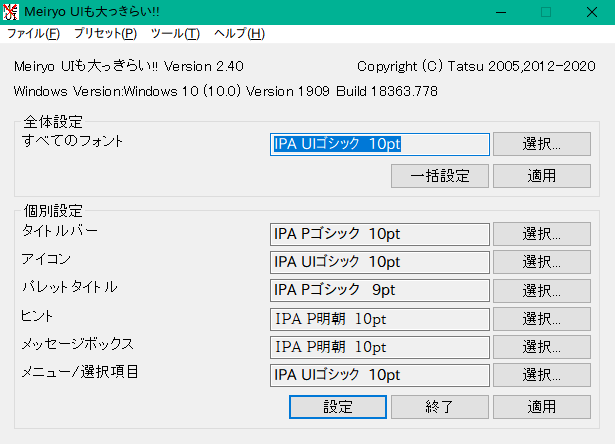Minimize the Meiryo UIも大っきらい!! window

click(501, 12)
